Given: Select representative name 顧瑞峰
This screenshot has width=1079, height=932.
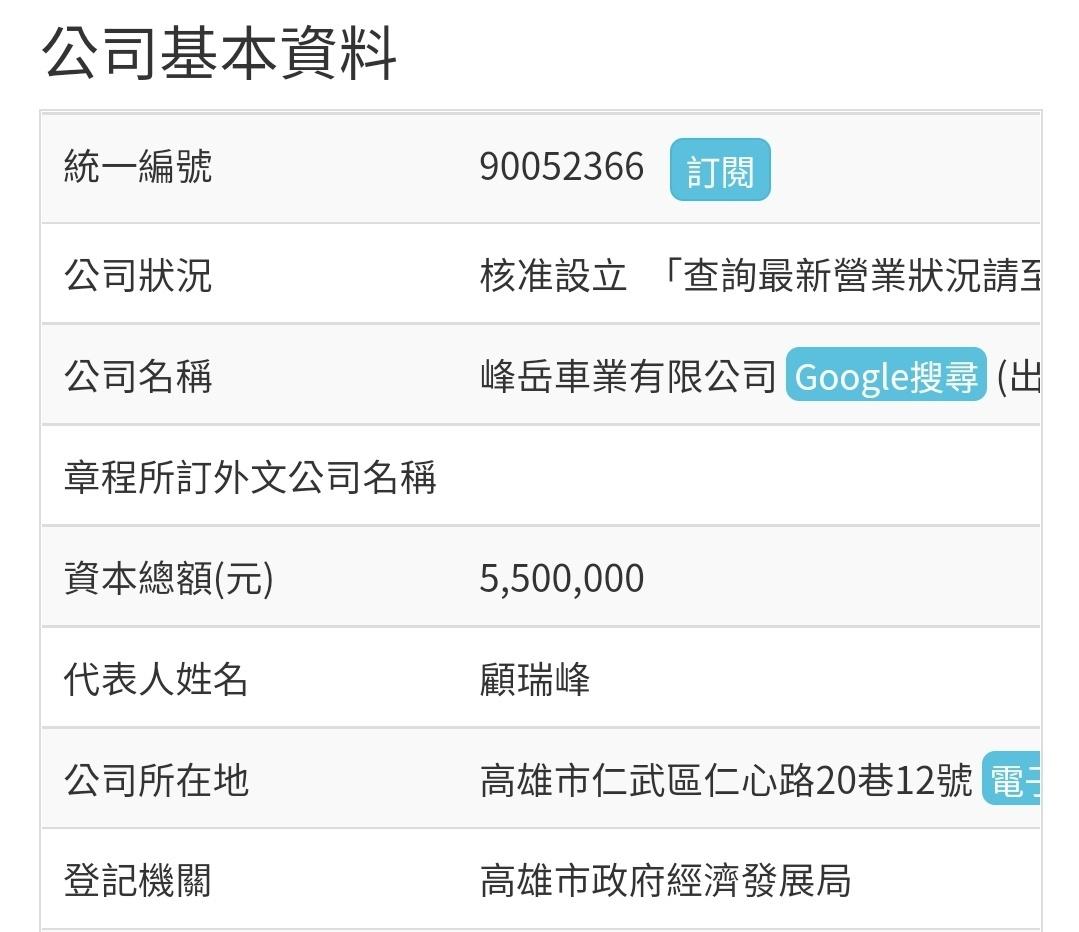Looking at the screenshot, I should 535,680.
